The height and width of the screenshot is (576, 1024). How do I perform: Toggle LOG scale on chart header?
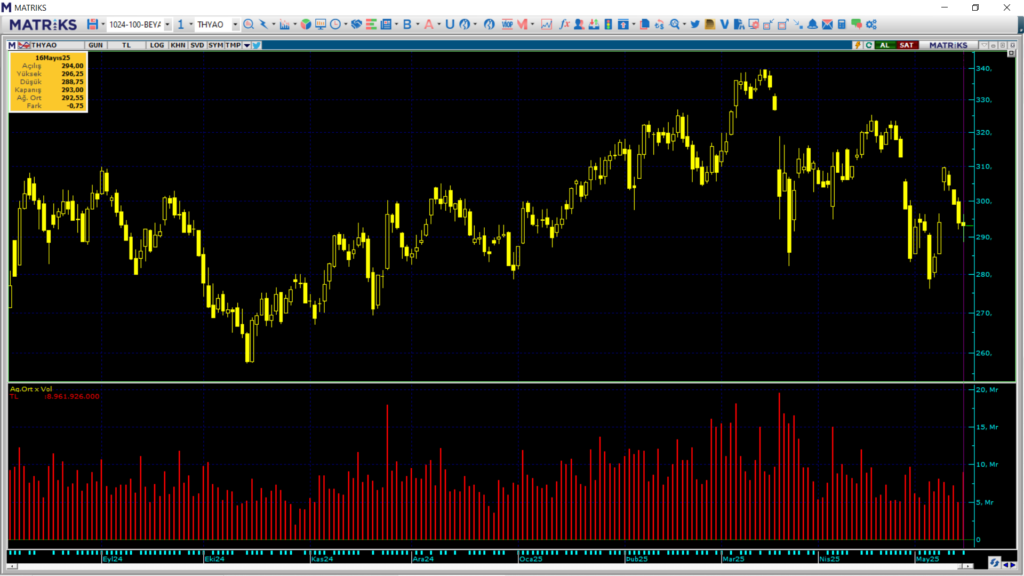[x=157, y=45]
